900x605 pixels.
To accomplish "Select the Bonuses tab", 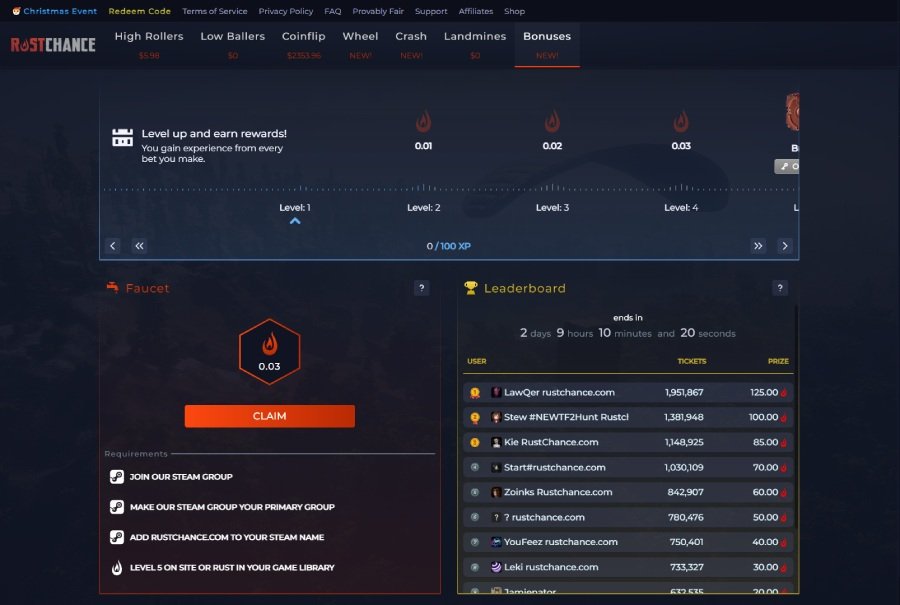I will pyautogui.click(x=547, y=44).
